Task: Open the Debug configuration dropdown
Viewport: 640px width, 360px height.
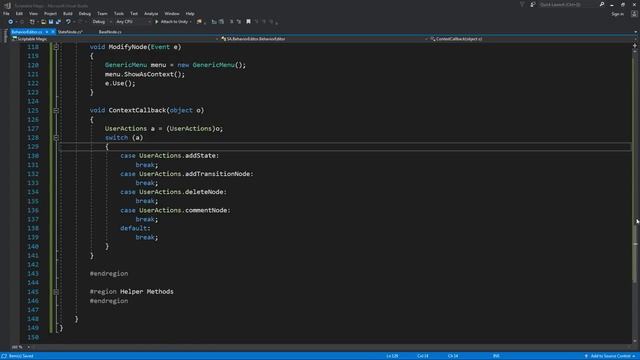Action: (x=102, y=22)
